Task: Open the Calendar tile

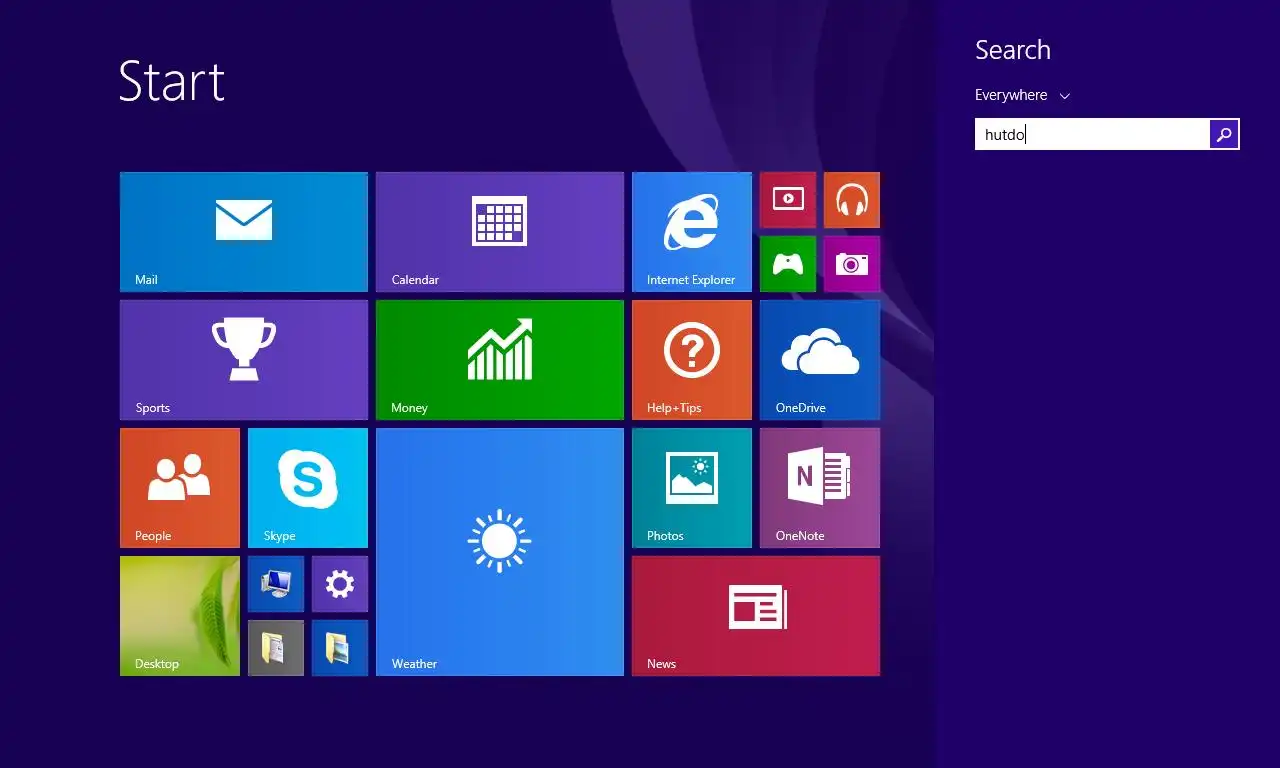Action: [x=500, y=232]
